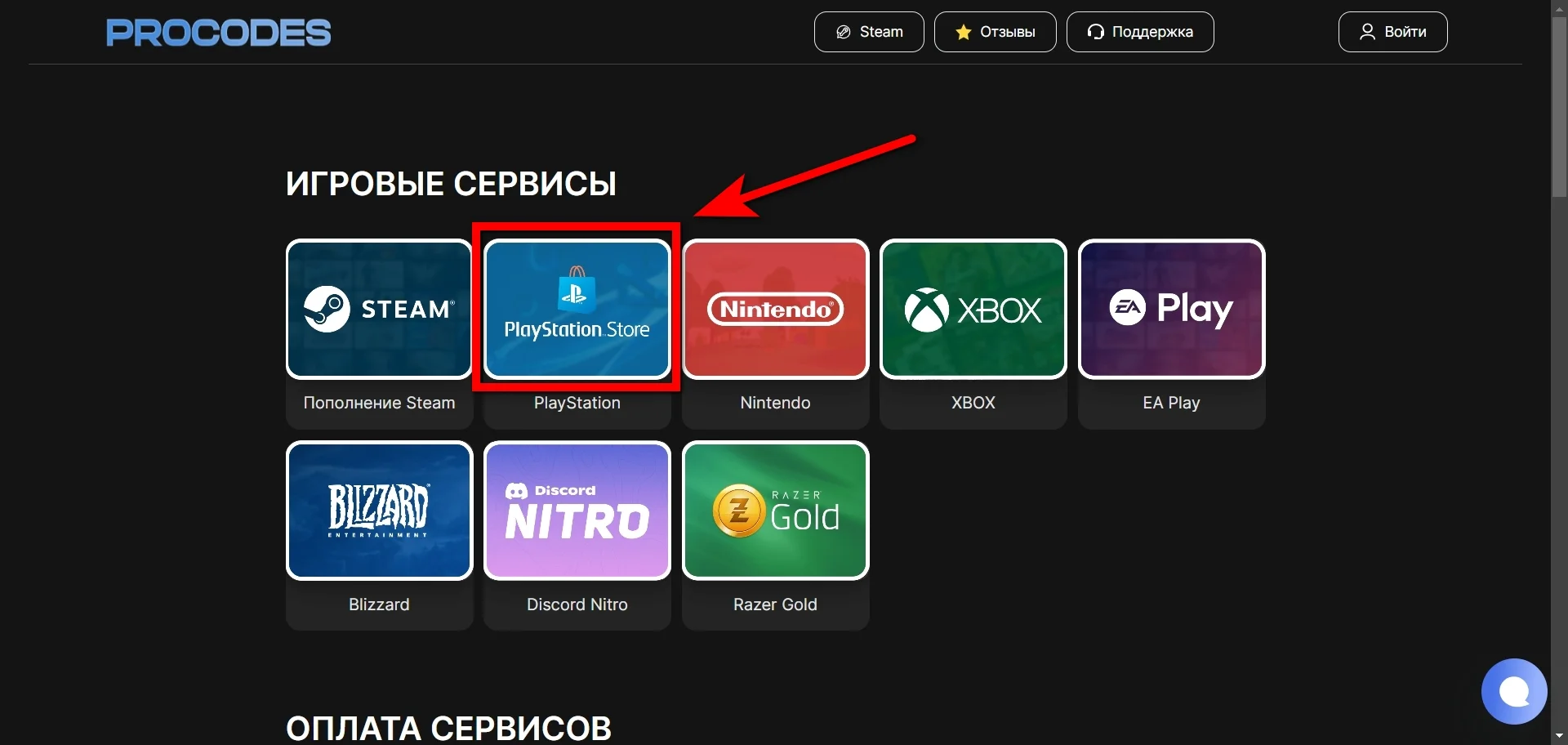This screenshot has height=745, width=1568.
Task: Click the Пополнение Steam label
Action: [x=380, y=403]
